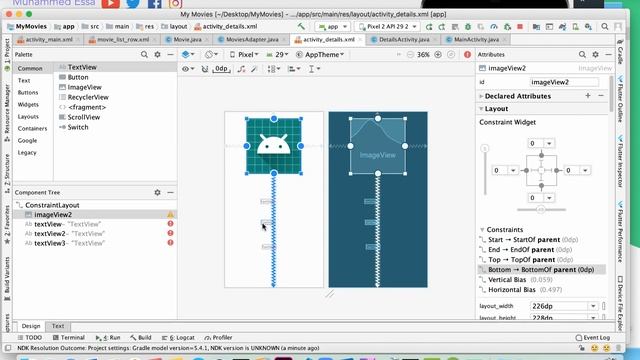This screenshot has width=640, height=360.
Task: Open YouTube icon in browser behind
Action: coord(111,4)
